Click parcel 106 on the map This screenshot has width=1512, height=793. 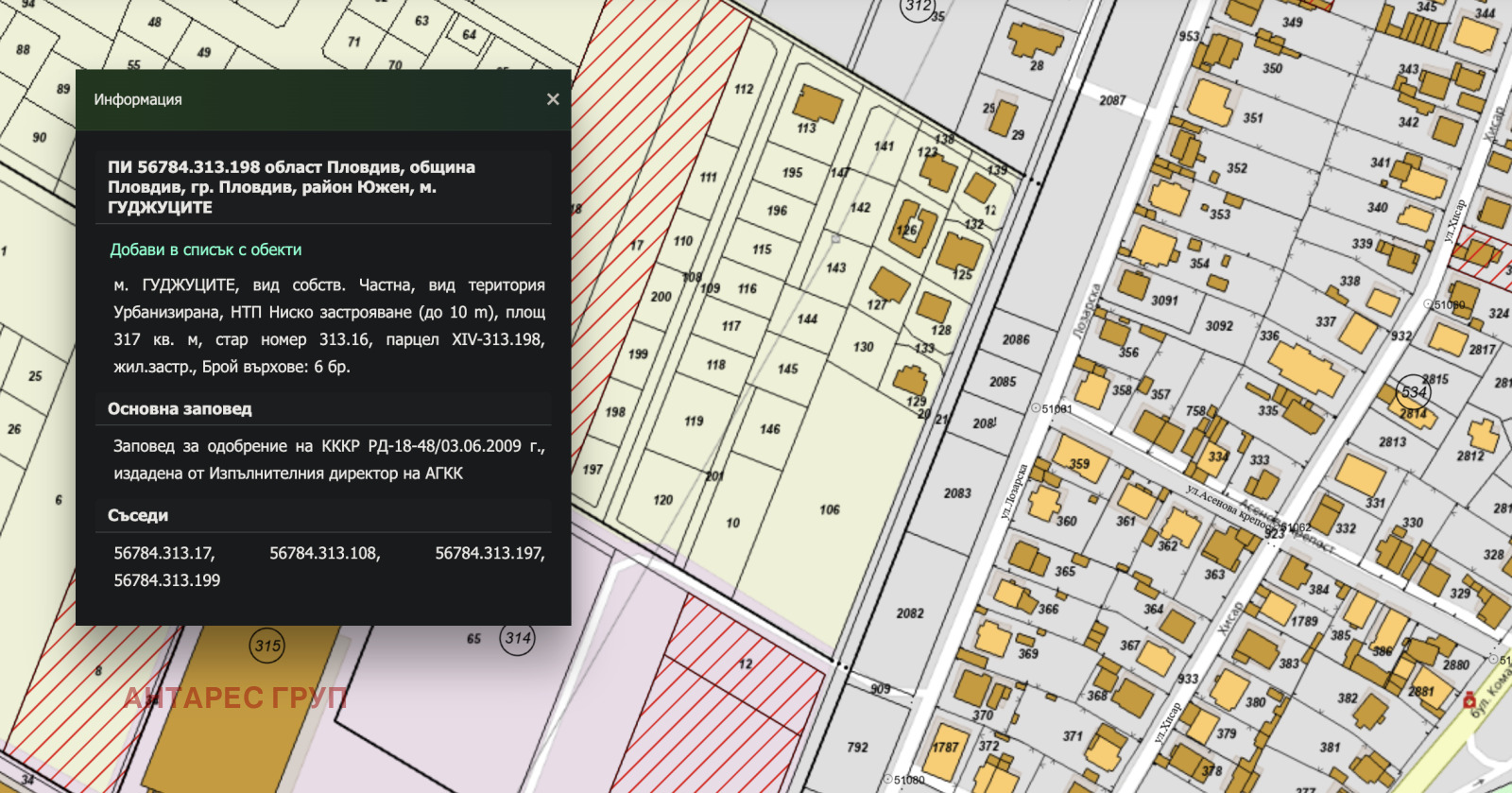click(830, 510)
